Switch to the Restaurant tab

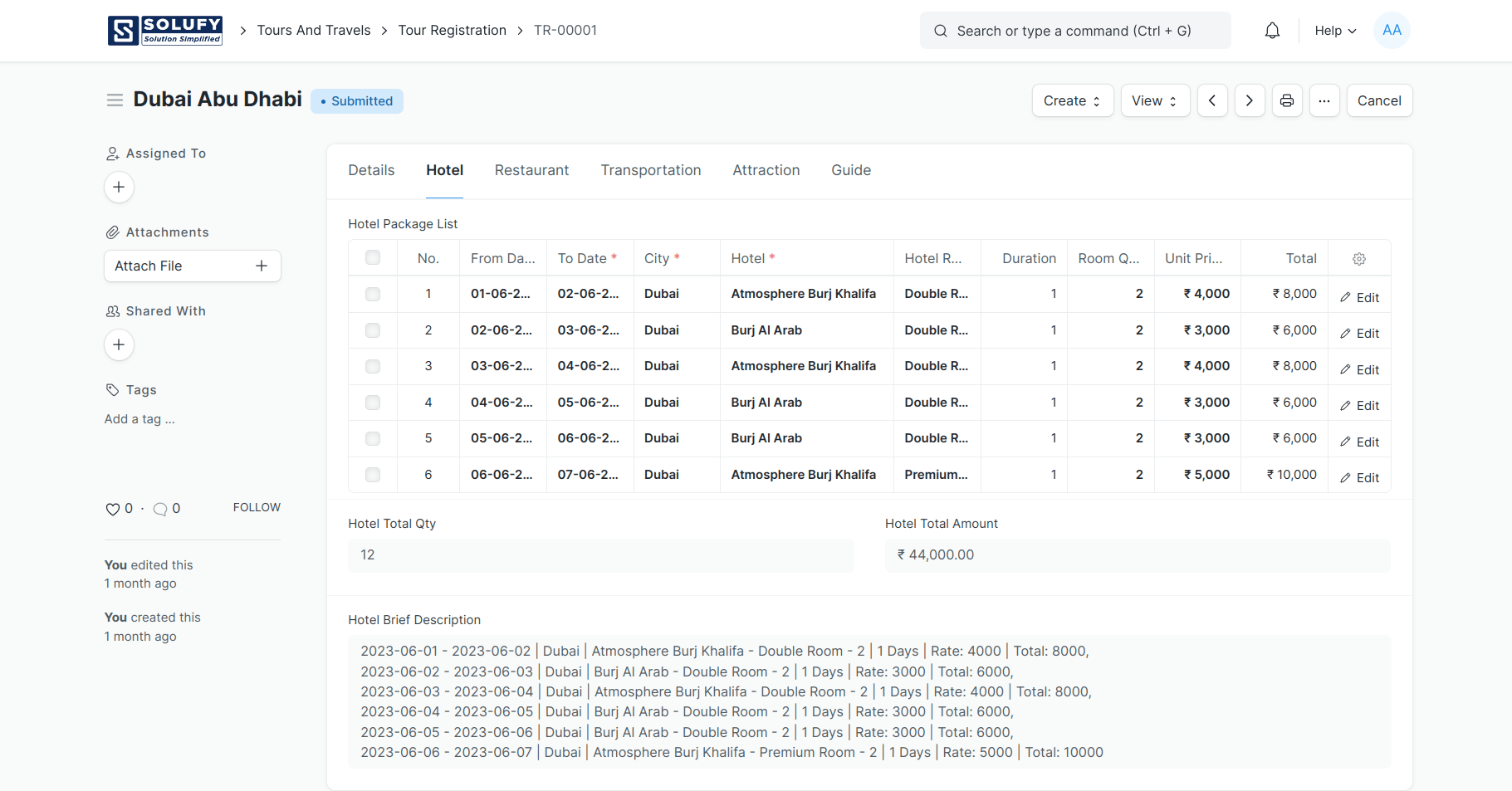click(531, 170)
